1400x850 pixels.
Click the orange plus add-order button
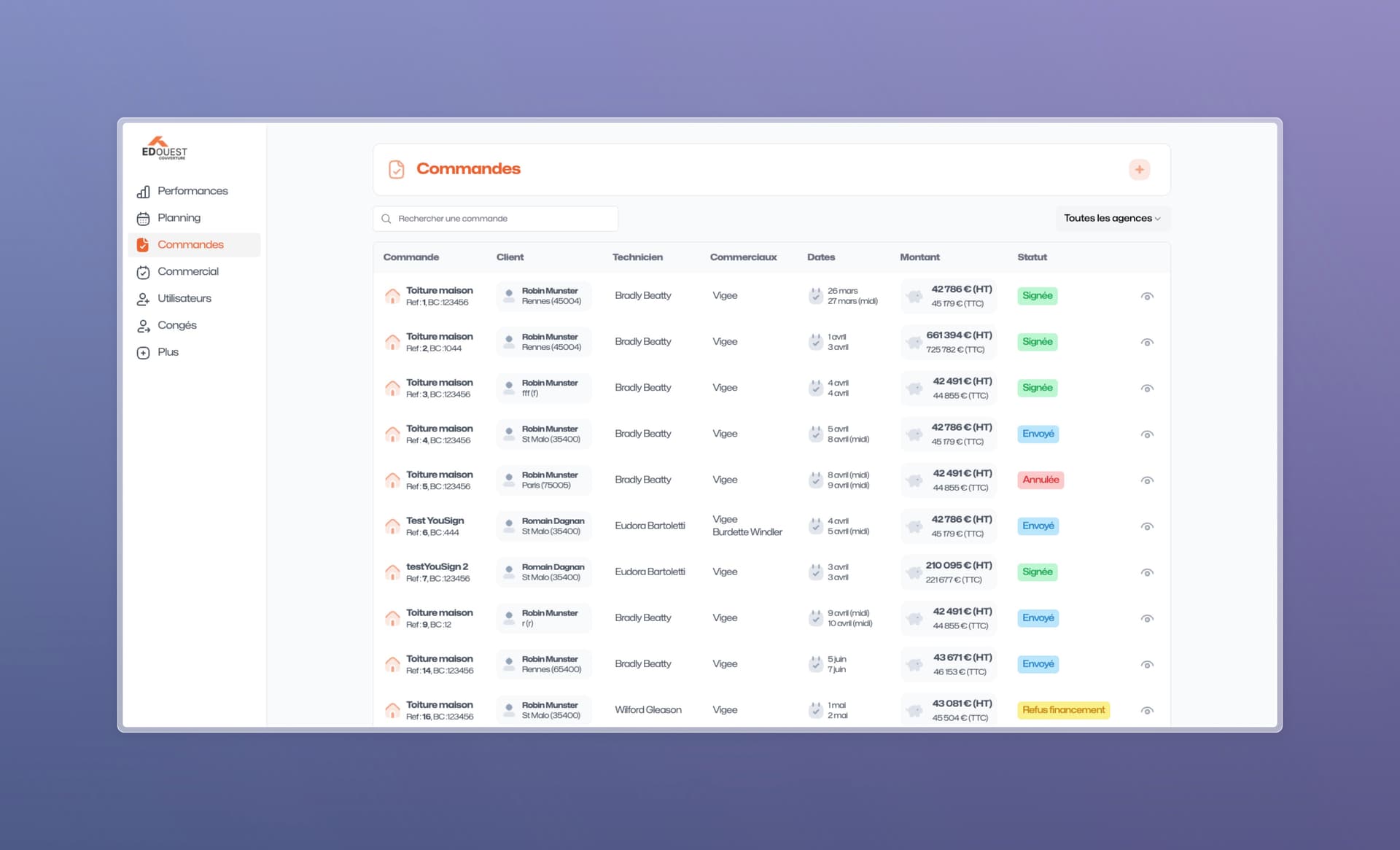[x=1139, y=170]
